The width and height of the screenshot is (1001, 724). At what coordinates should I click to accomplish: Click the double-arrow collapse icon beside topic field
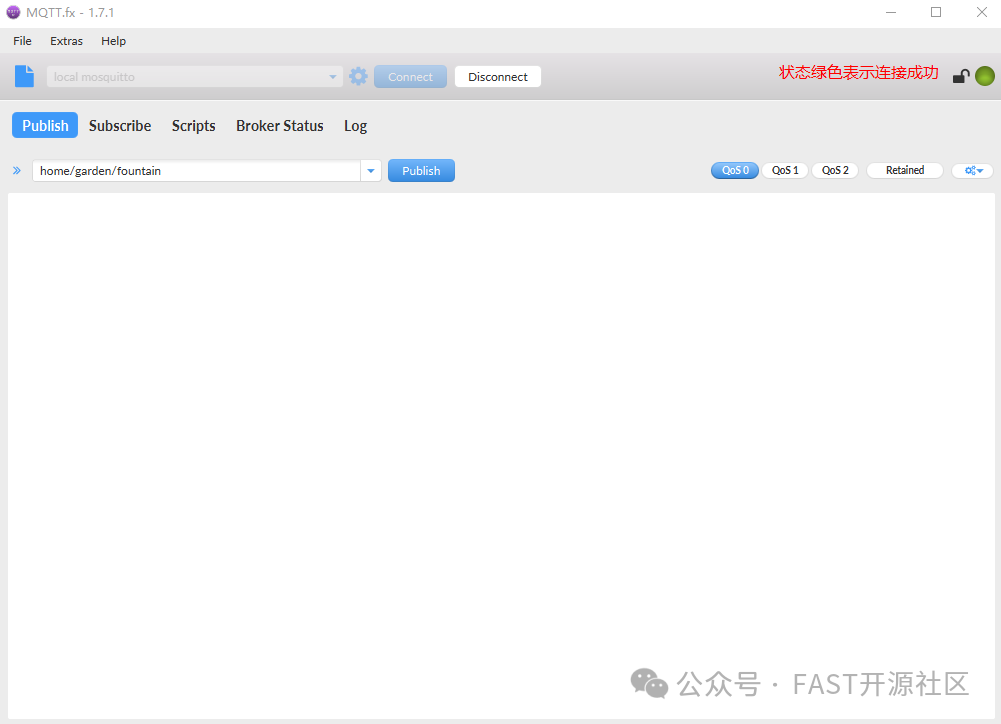(16, 170)
